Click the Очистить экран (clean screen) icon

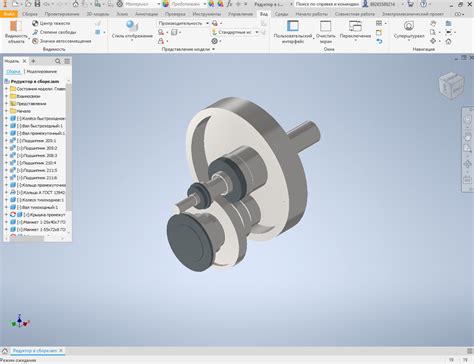pos(325,26)
